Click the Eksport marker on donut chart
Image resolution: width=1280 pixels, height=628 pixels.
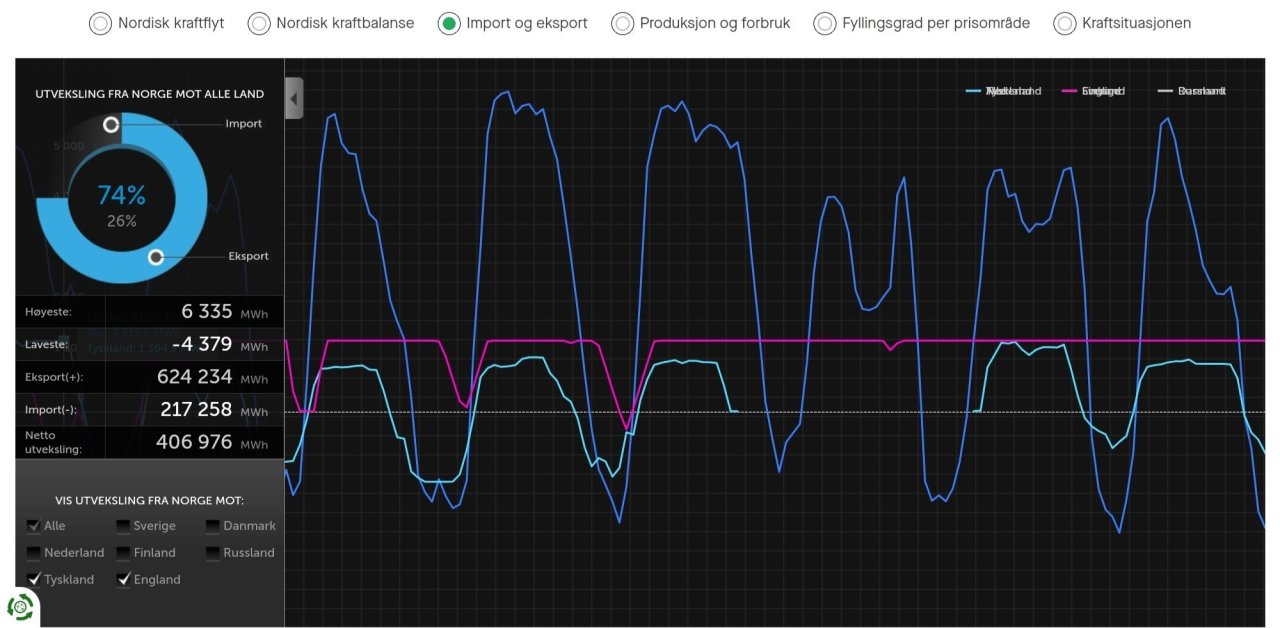[x=156, y=257]
